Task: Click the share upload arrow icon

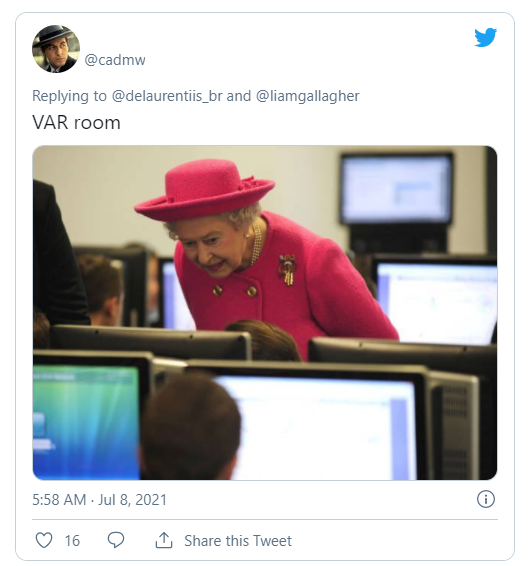Action: pos(164,540)
